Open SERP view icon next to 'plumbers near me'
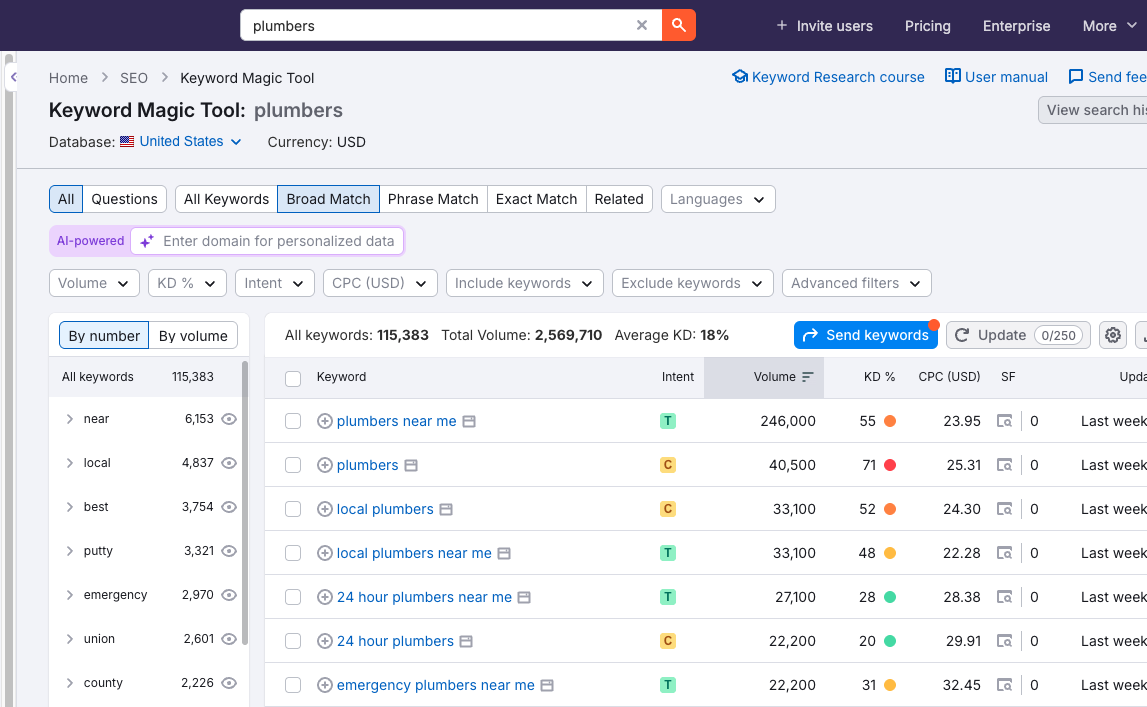The image size is (1147, 707). (x=469, y=421)
